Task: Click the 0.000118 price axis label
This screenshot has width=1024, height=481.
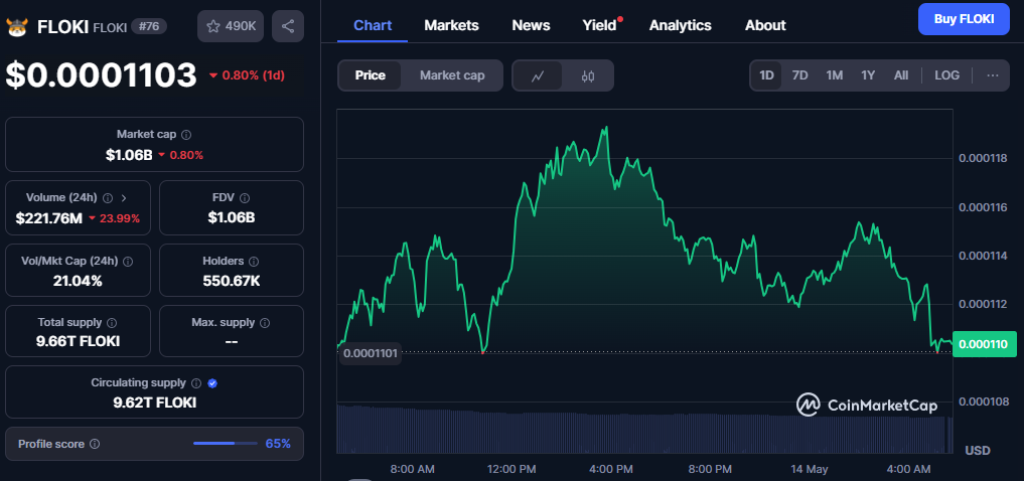Action: tap(984, 158)
